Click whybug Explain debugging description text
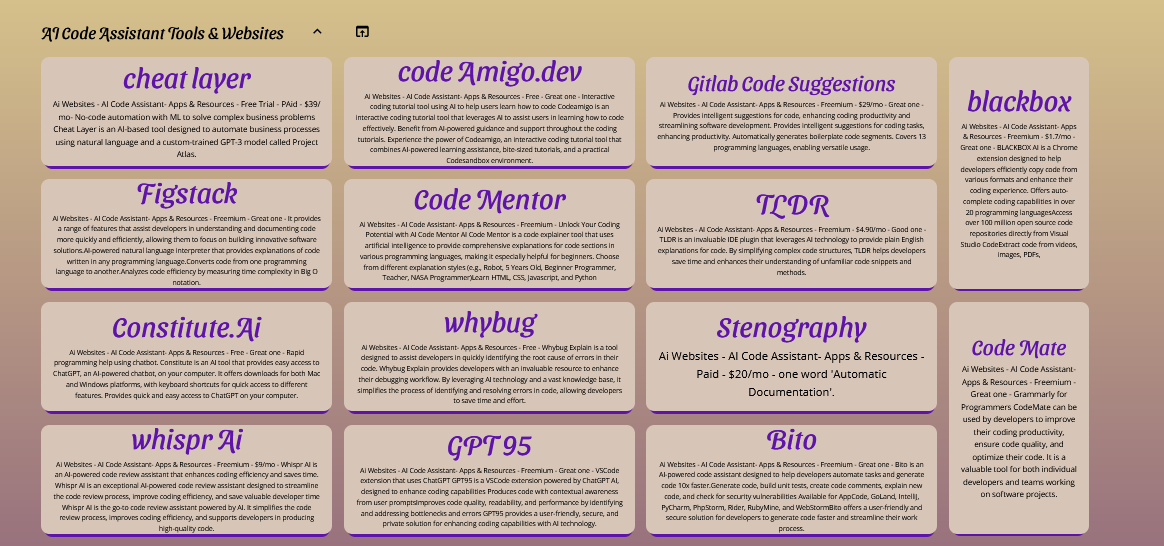This screenshot has height=546, width=1164. pos(489,374)
